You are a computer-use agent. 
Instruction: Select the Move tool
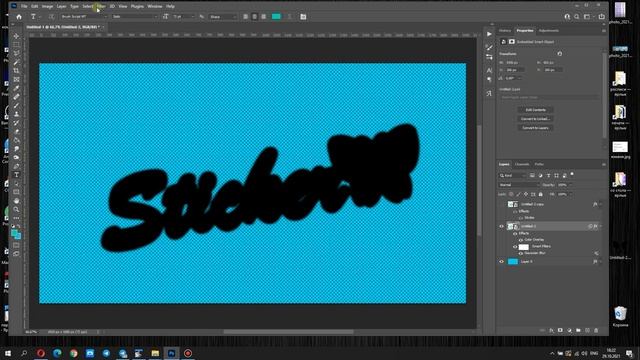click(x=16, y=36)
